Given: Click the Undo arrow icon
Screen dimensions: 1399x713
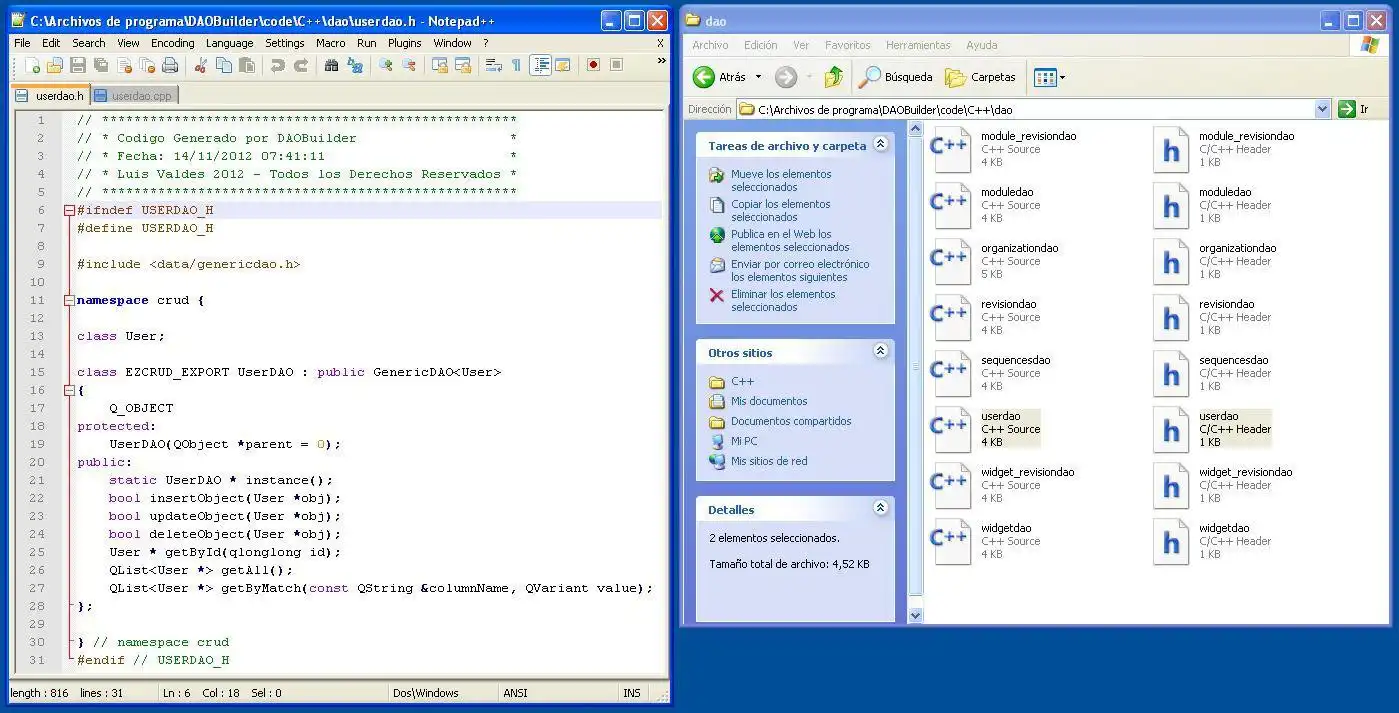Looking at the screenshot, I should pos(277,65).
